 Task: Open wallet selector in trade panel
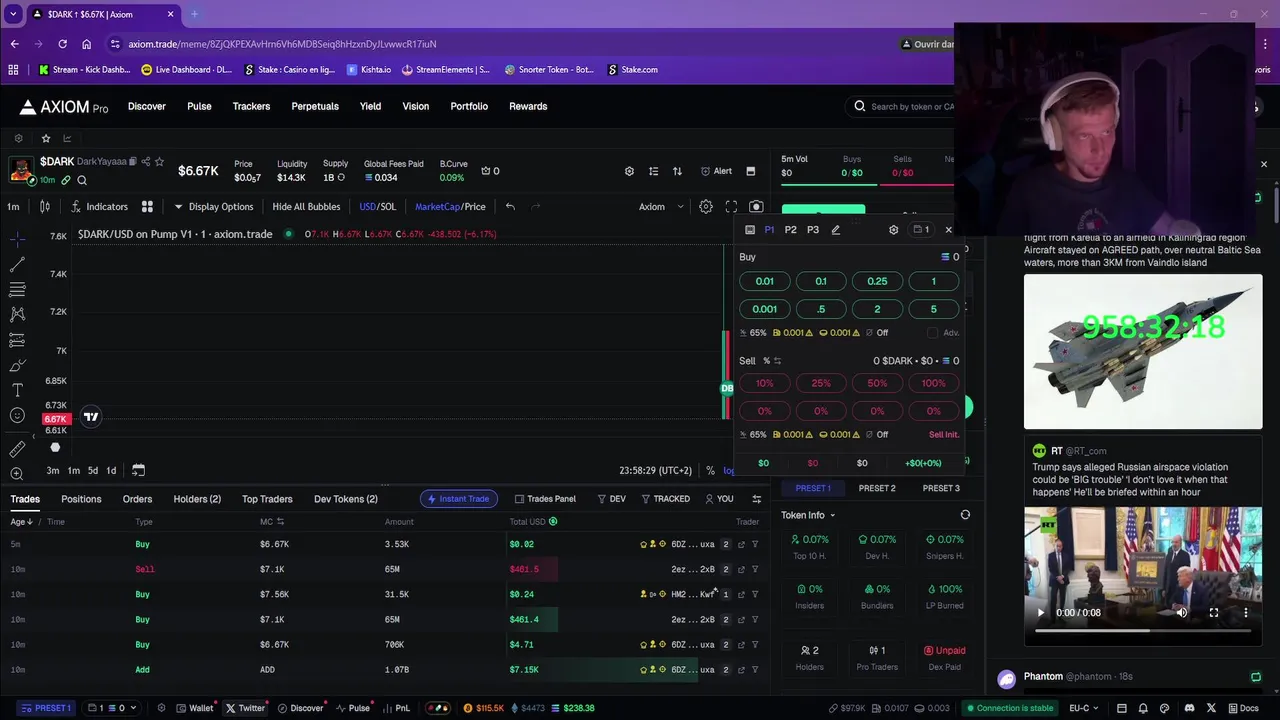click(x=922, y=230)
